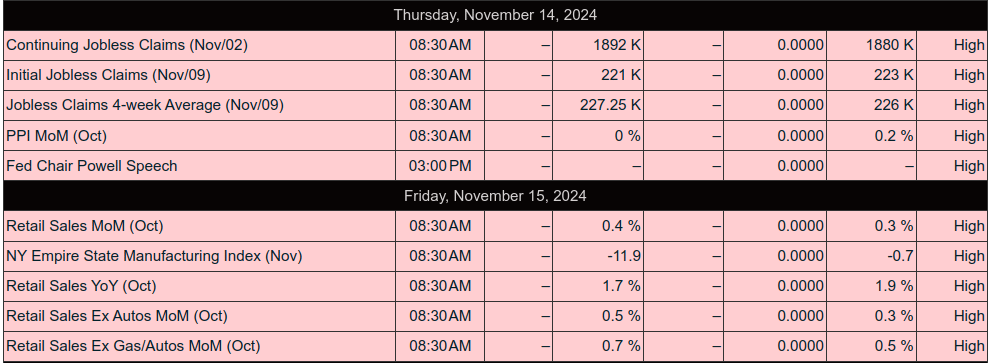990x363 pixels.
Task: Select the 227.25 K four-week average value
Action: click(610, 105)
